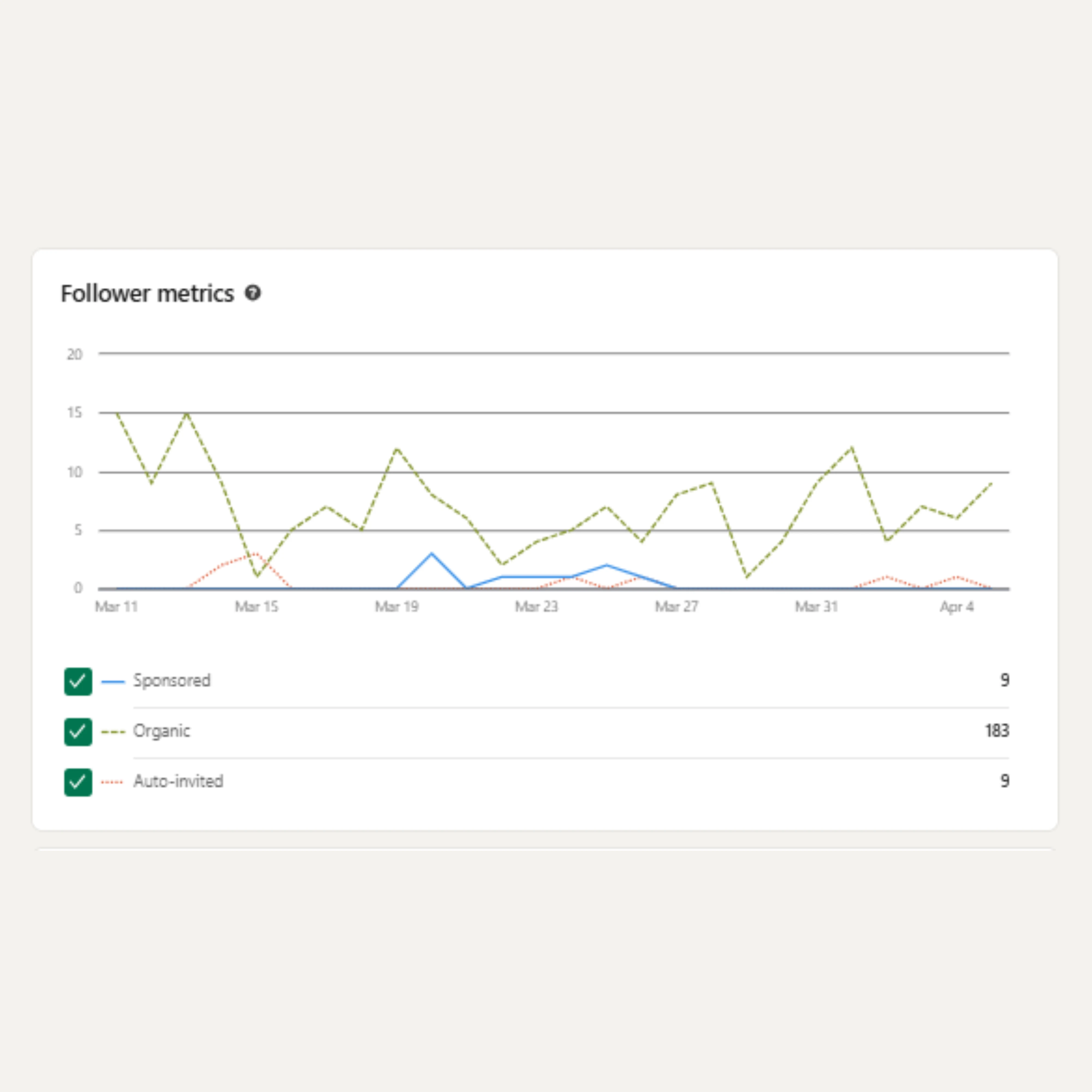The height and width of the screenshot is (1092, 1092).
Task: Click the Follower metrics heading
Action: (x=147, y=293)
